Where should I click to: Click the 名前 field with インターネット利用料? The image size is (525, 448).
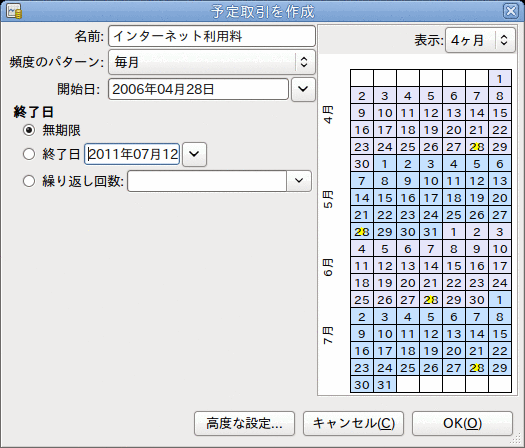pos(212,36)
